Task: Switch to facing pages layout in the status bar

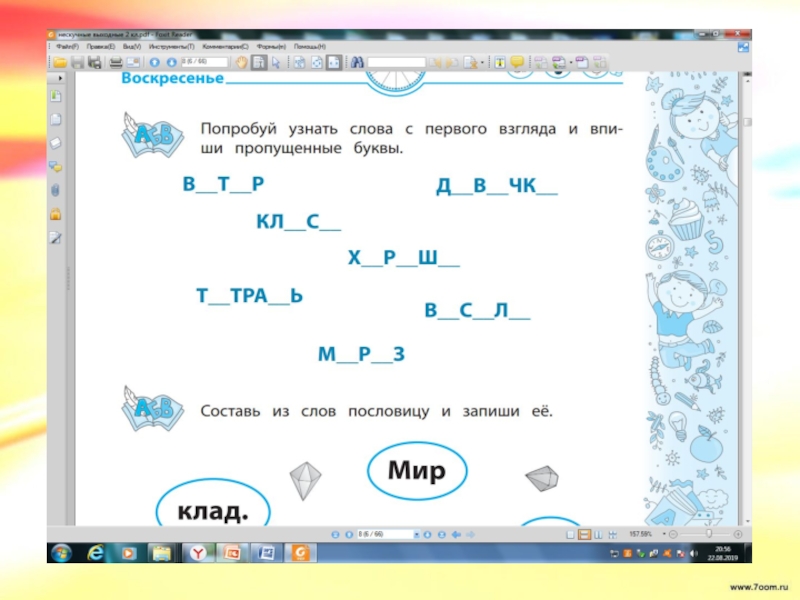Action: 598,535
